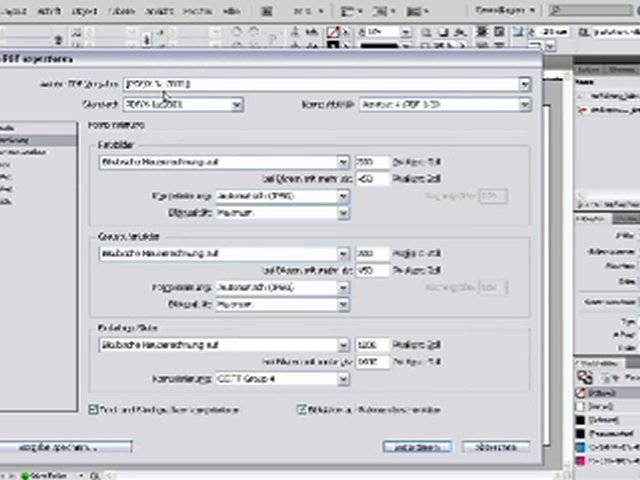Toggle Bilddaten auf Rahmen beschneiden checkbox
The image size is (640, 480).
click(302, 409)
